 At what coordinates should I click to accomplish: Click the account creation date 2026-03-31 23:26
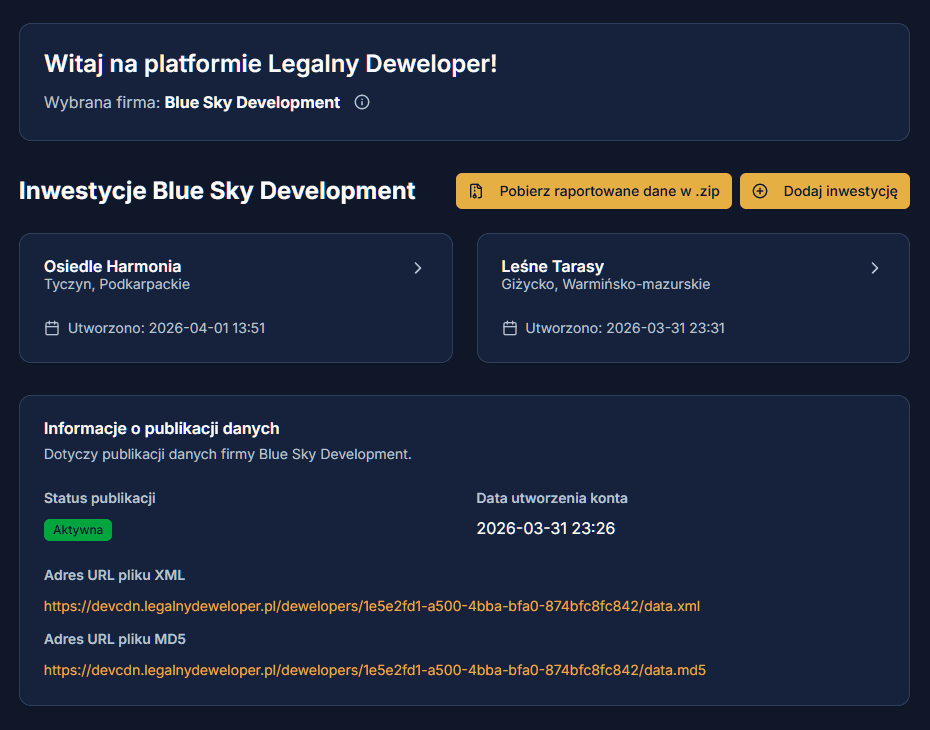pyautogui.click(x=546, y=528)
